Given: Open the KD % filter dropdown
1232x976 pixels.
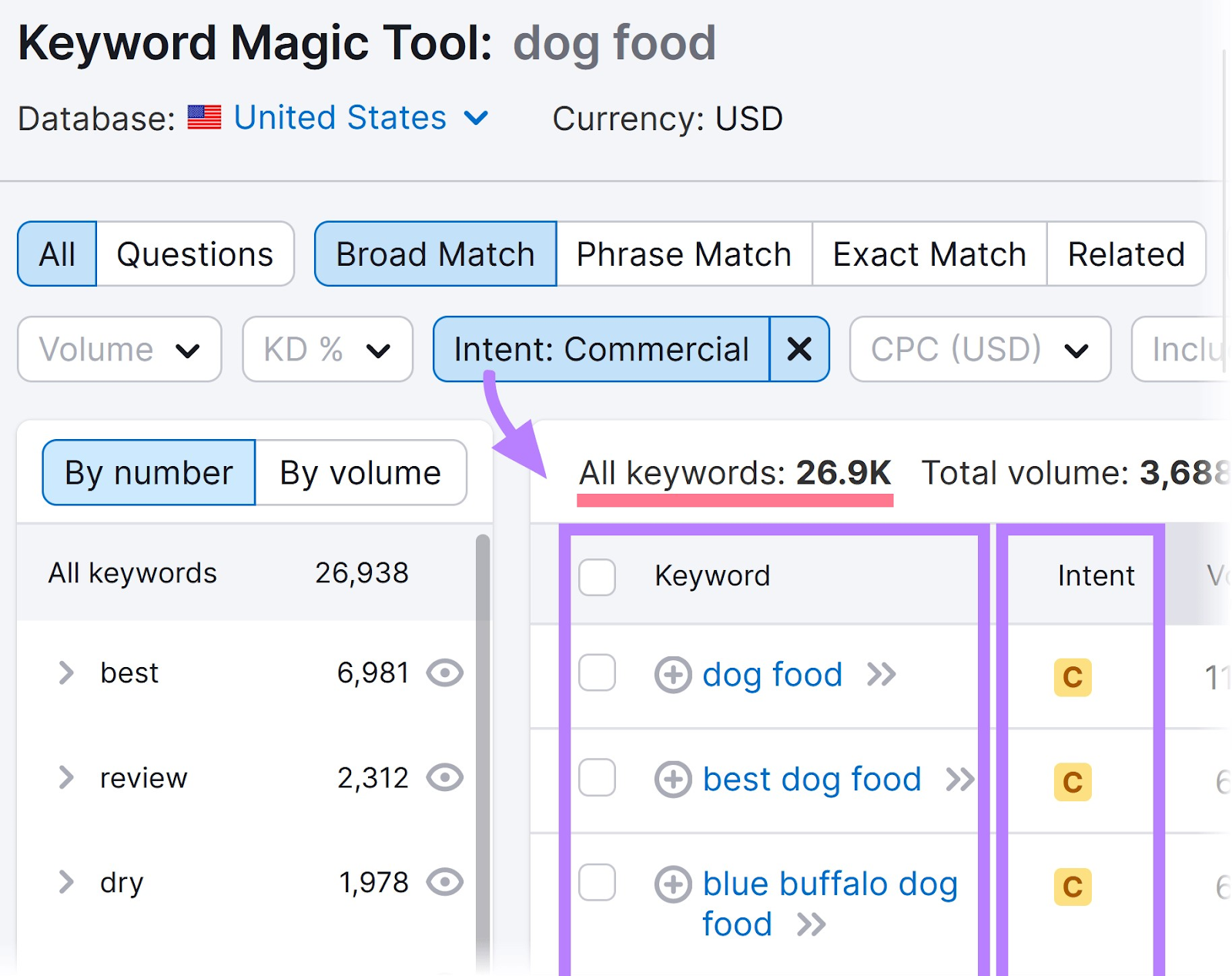Looking at the screenshot, I should pos(327,350).
